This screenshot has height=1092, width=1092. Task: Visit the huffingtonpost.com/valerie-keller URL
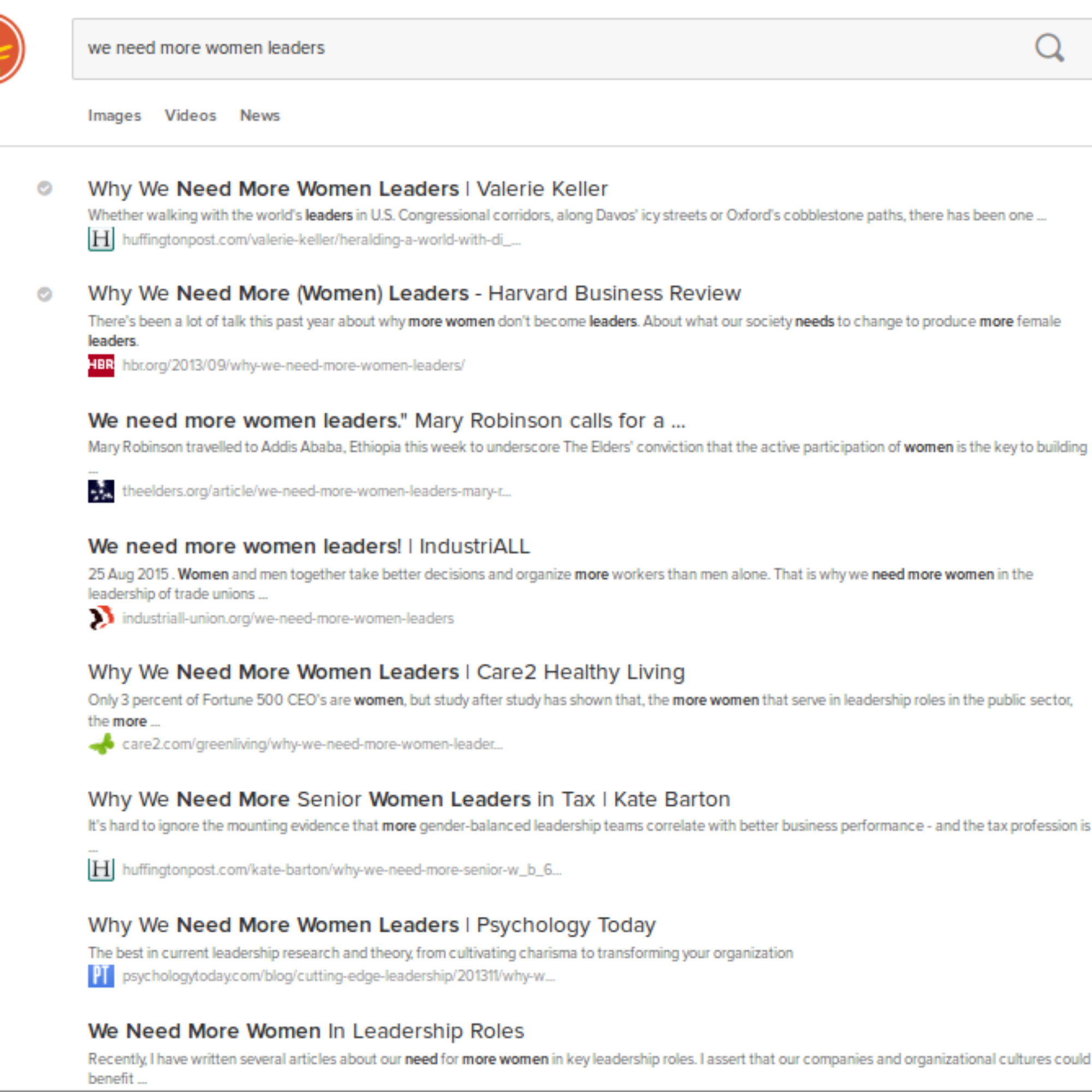click(322, 240)
